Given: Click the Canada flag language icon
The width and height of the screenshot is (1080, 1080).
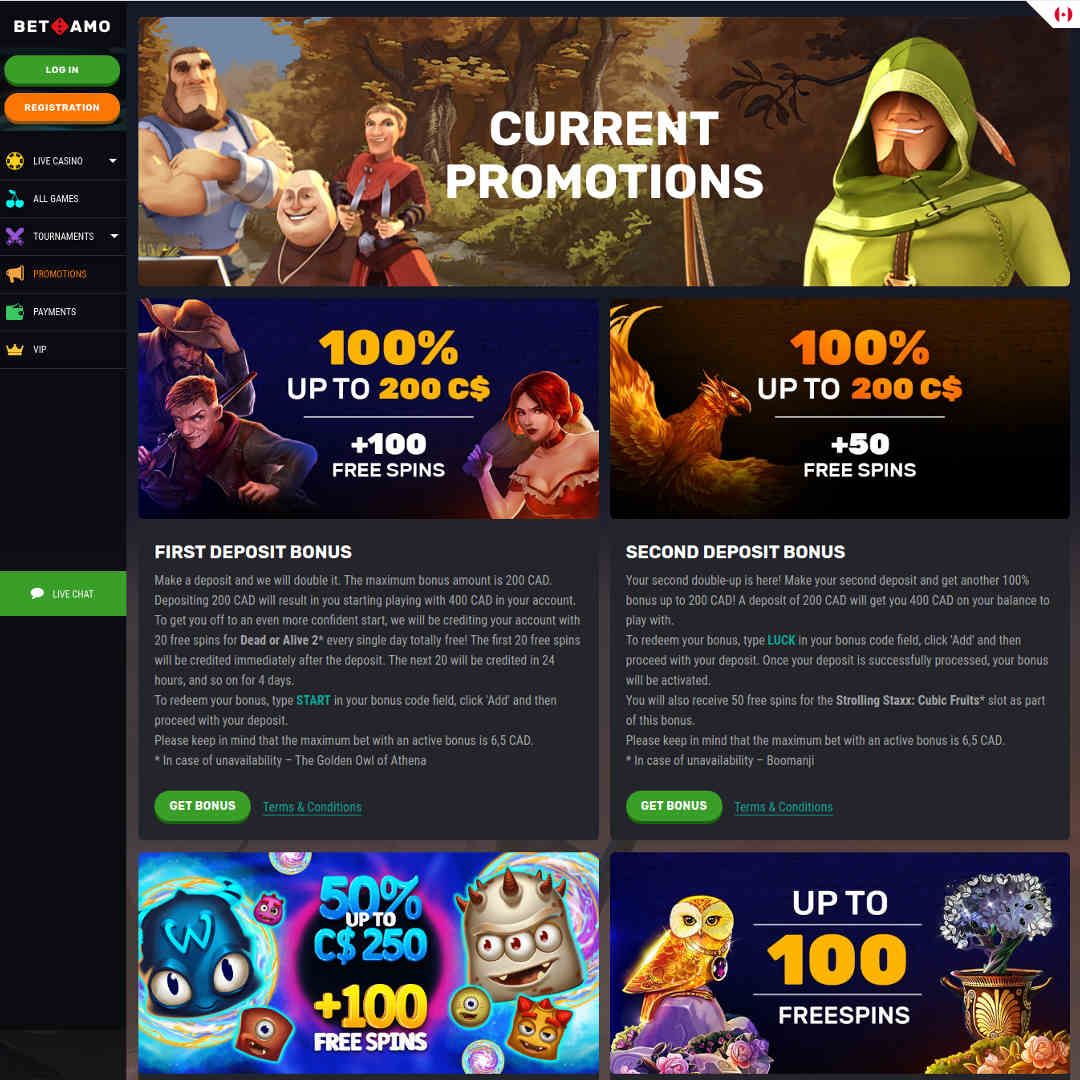Looking at the screenshot, I should click(x=1063, y=13).
